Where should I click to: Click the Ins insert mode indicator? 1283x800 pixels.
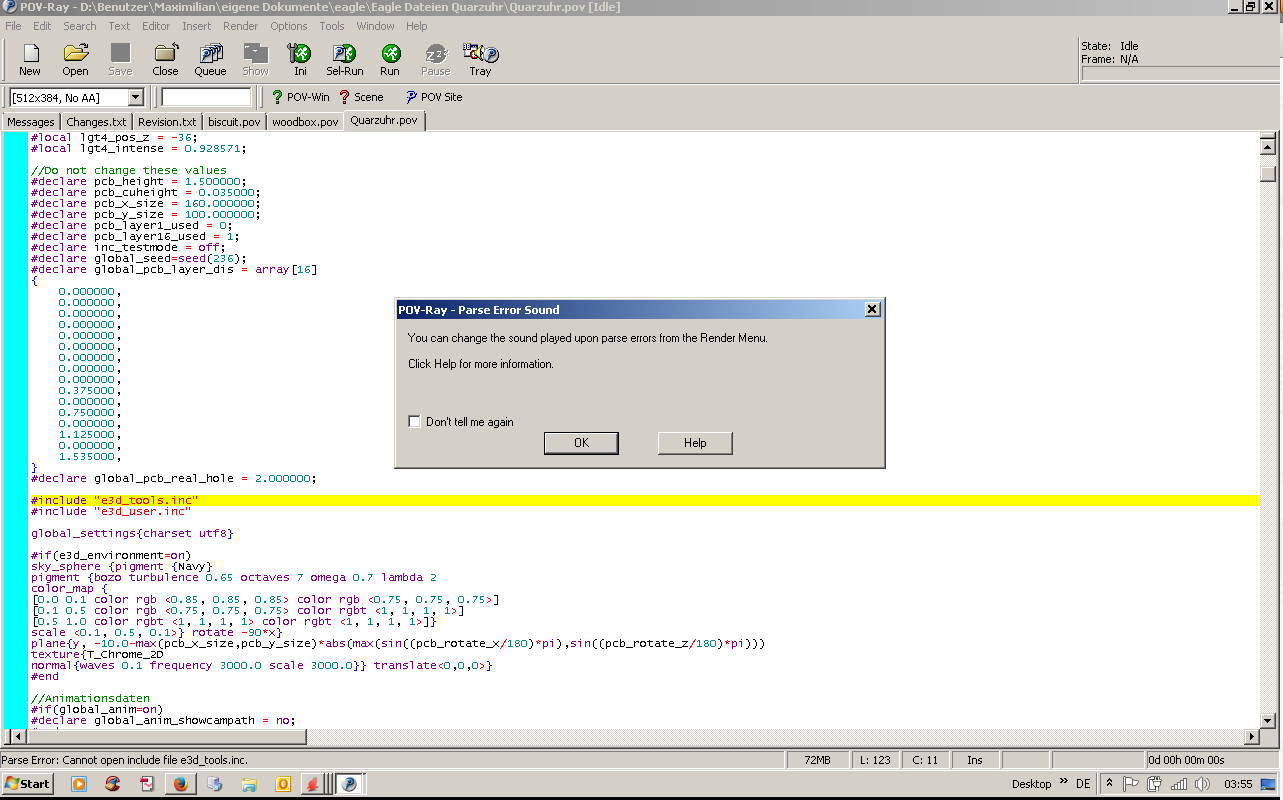(975, 760)
